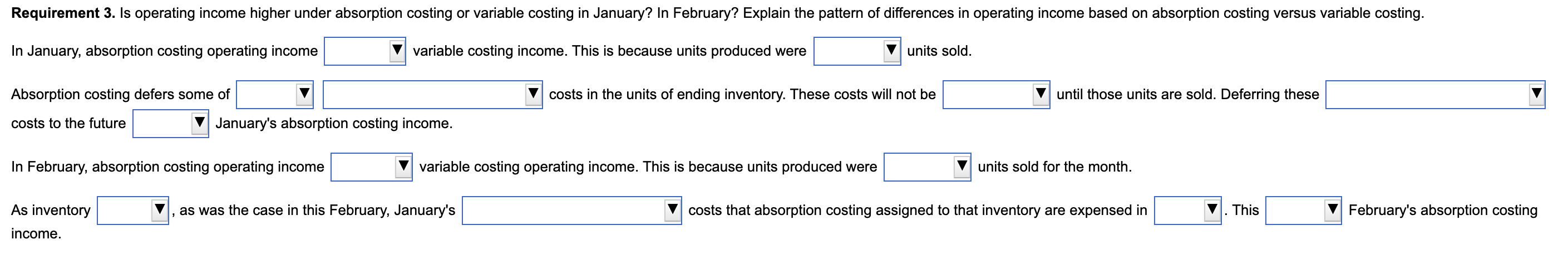Click arrow icon of dropdown preceding 'units sold for the month'
Screen dimensions: 1568x254
961,165
